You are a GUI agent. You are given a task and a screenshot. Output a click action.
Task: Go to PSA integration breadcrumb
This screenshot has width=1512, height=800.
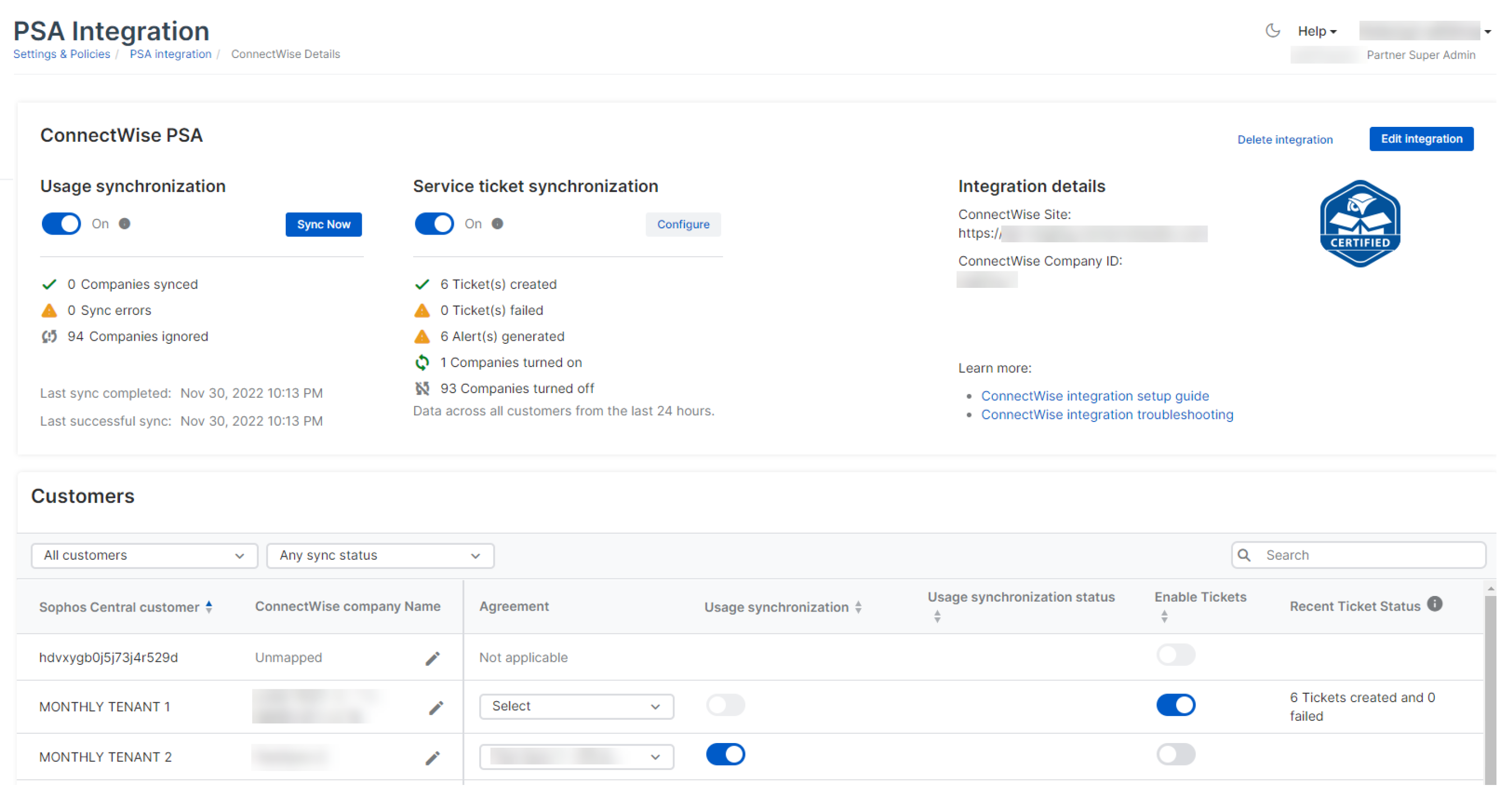click(x=170, y=54)
